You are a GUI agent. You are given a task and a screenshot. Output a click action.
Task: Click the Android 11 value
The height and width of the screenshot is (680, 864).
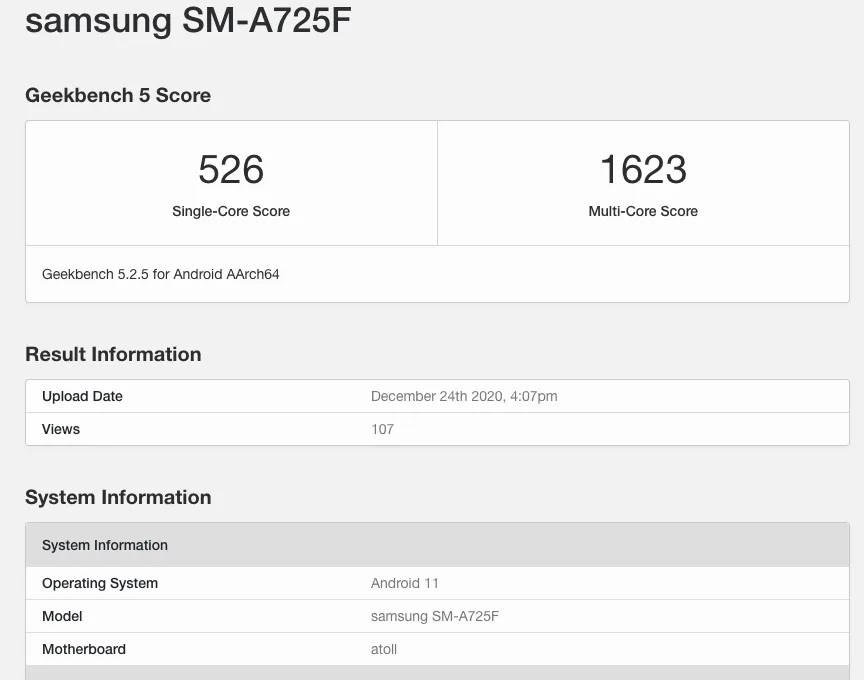coord(404,583)
